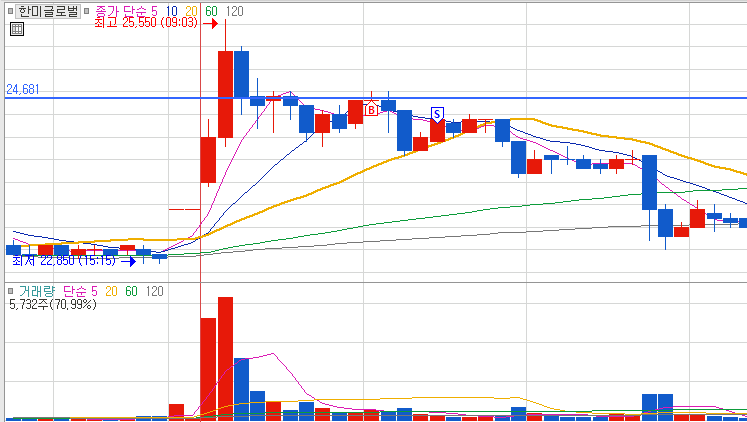The width and height of the screenshot is (747, 422).
Task: Click the 최고 25,550 high price label
Action: 146,22
